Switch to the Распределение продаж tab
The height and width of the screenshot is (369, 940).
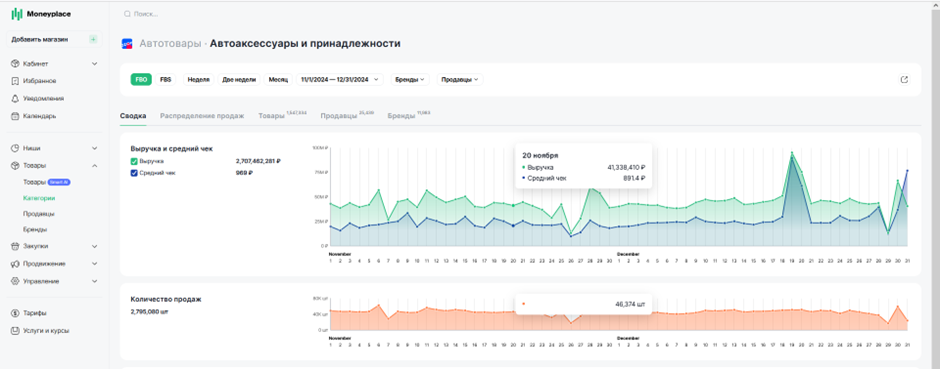pyautogui.click(x=202, y=116)
